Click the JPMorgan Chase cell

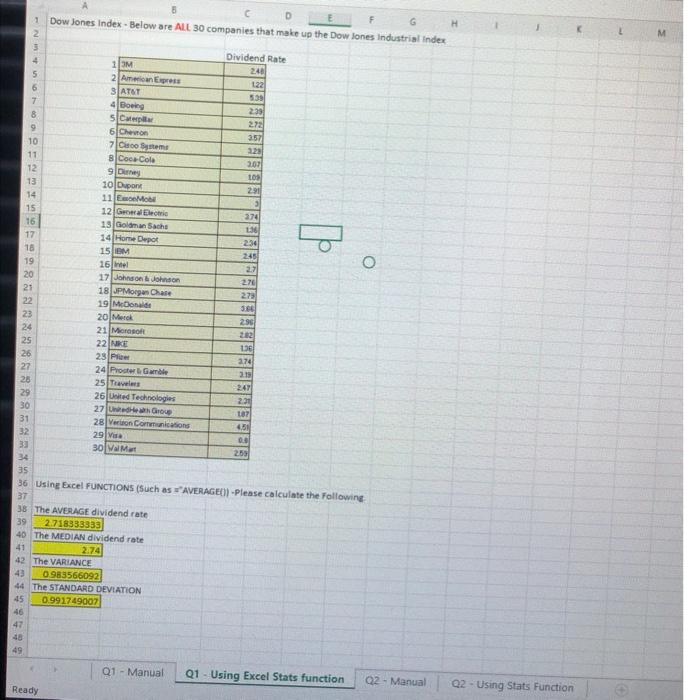163,292
